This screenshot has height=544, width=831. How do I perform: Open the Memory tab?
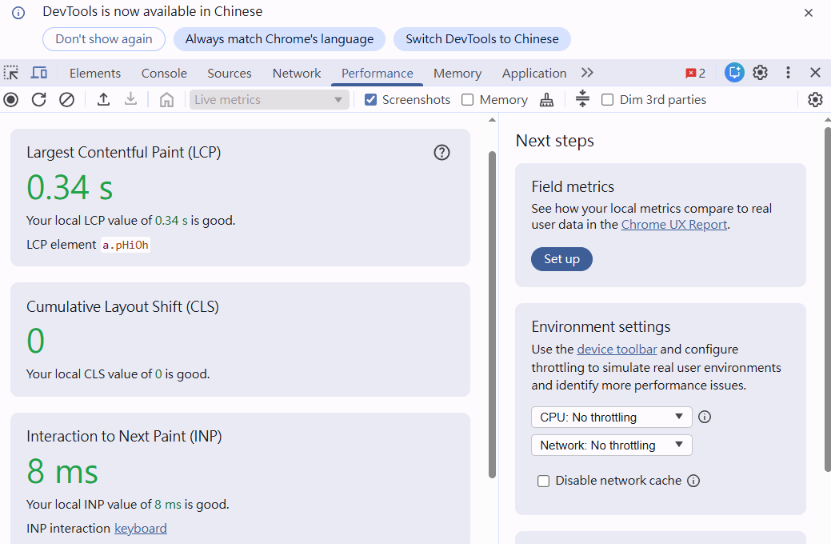[x=457, y=73]
